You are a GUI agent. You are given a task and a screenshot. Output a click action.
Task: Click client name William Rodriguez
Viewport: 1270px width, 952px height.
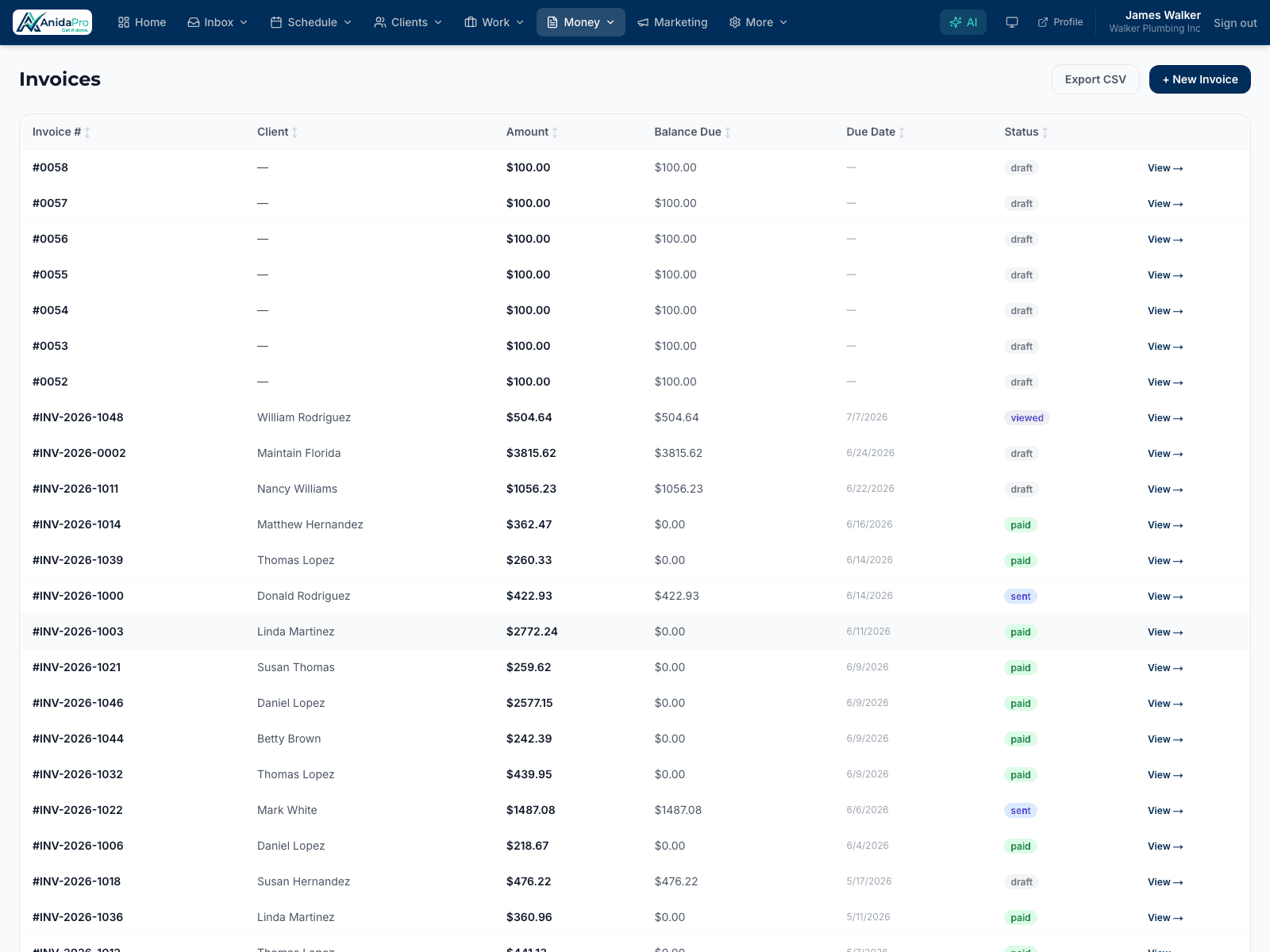pos(304,417)
